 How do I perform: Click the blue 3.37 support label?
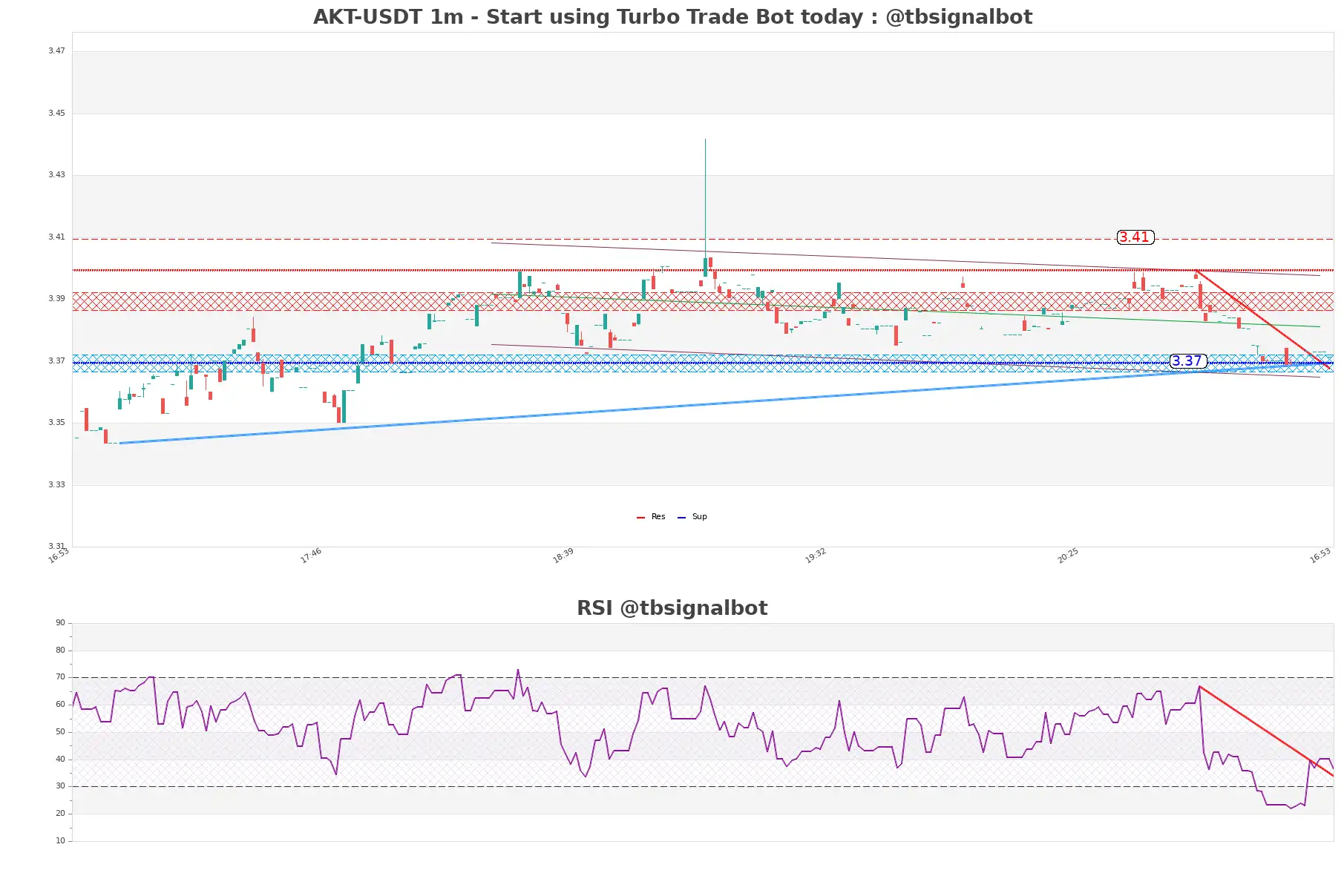pyautogui.click(x=1187, y=361)
